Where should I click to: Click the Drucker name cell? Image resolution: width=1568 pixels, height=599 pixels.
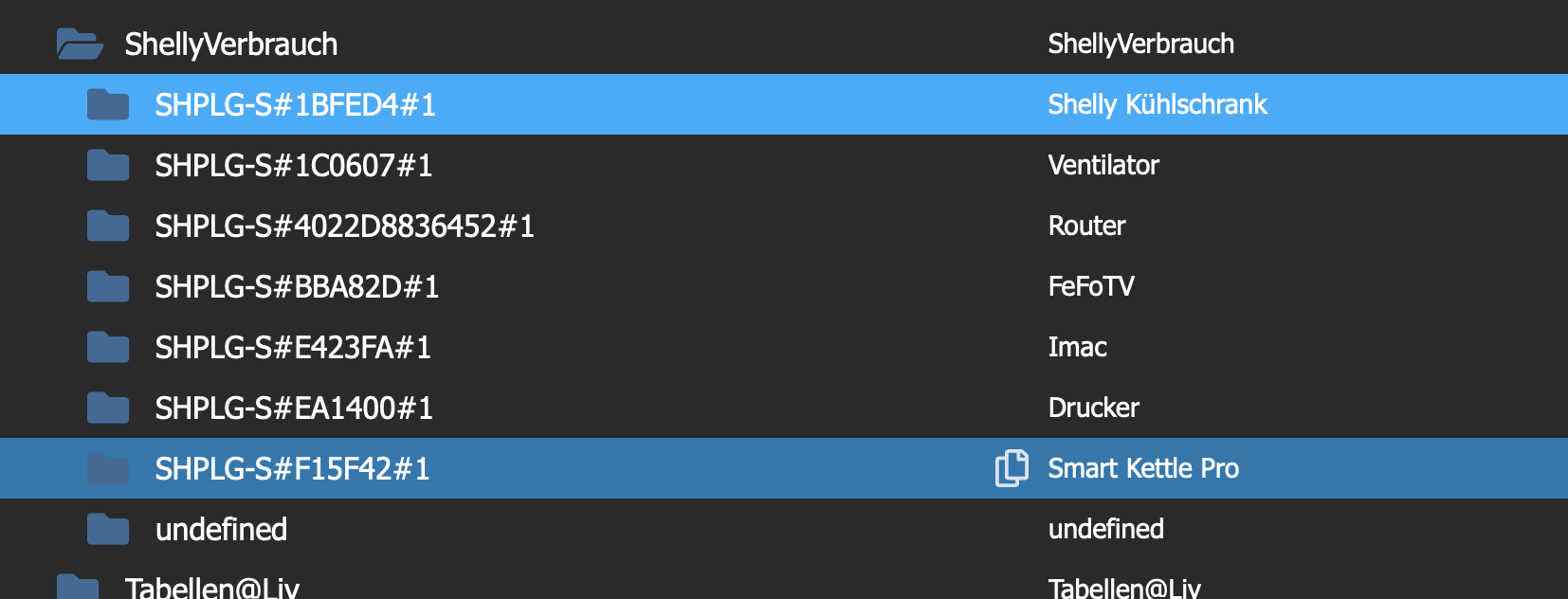[x=1093, y=408]
